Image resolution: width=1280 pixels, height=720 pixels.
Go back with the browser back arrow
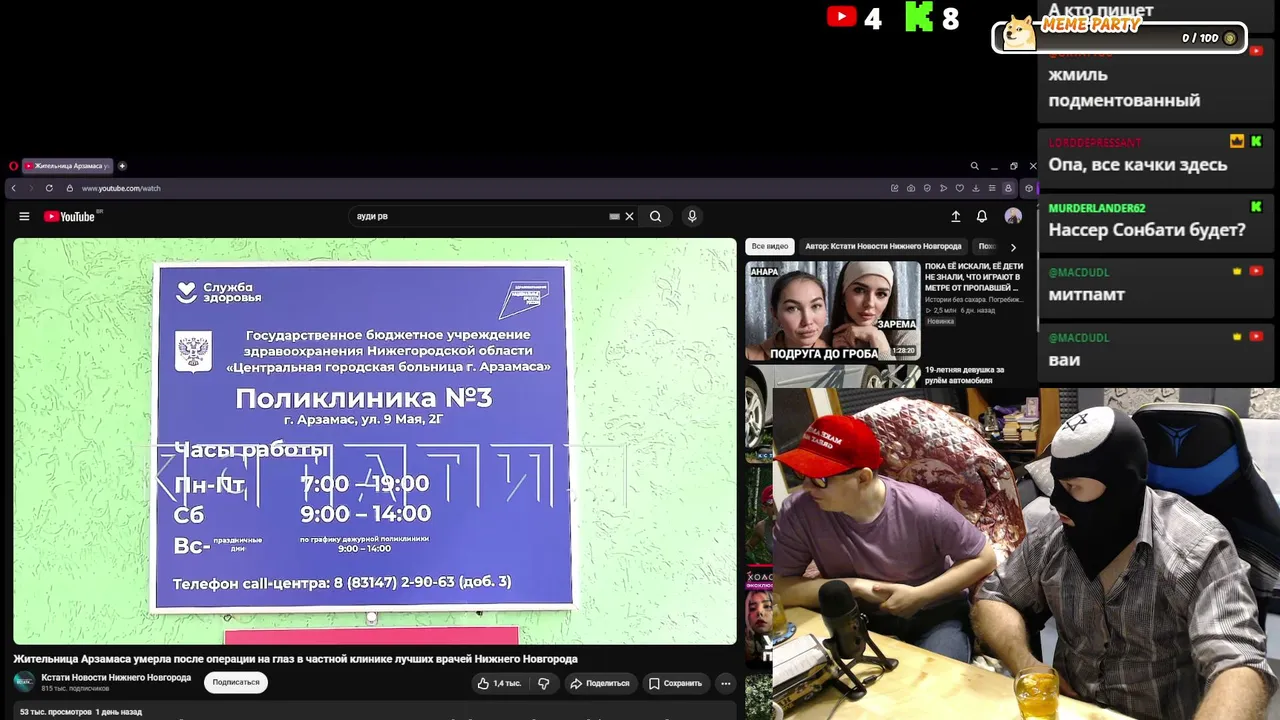[13, 188]
